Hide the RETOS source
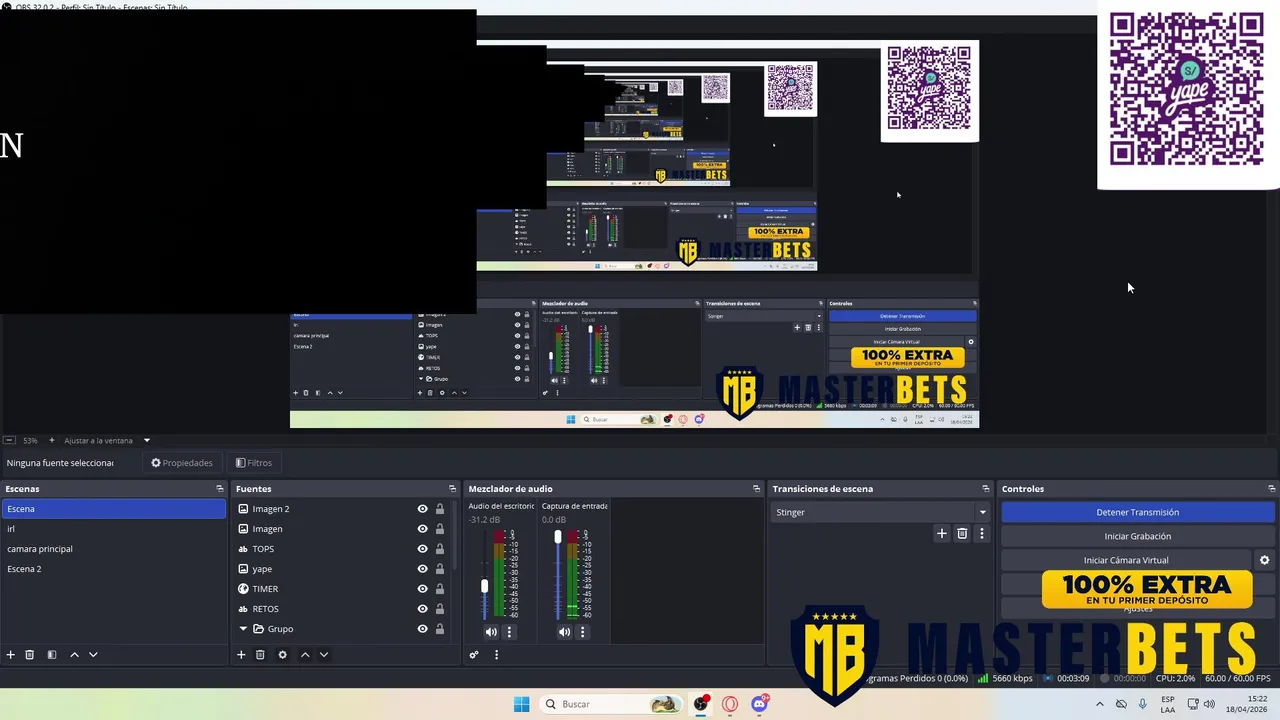Image resolution: width=1280 pixels, height=720 pixels. 422,609
